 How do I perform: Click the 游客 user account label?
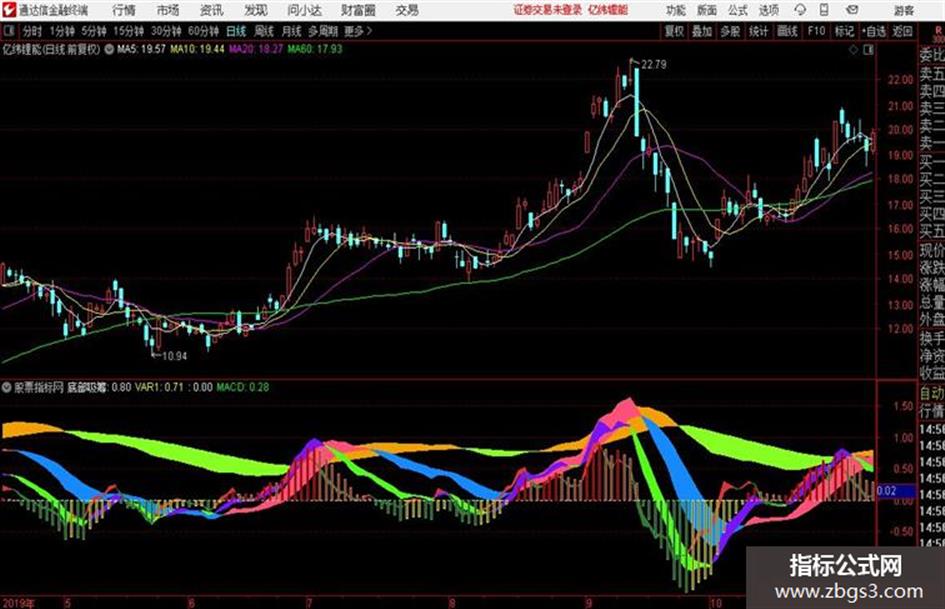903,10
